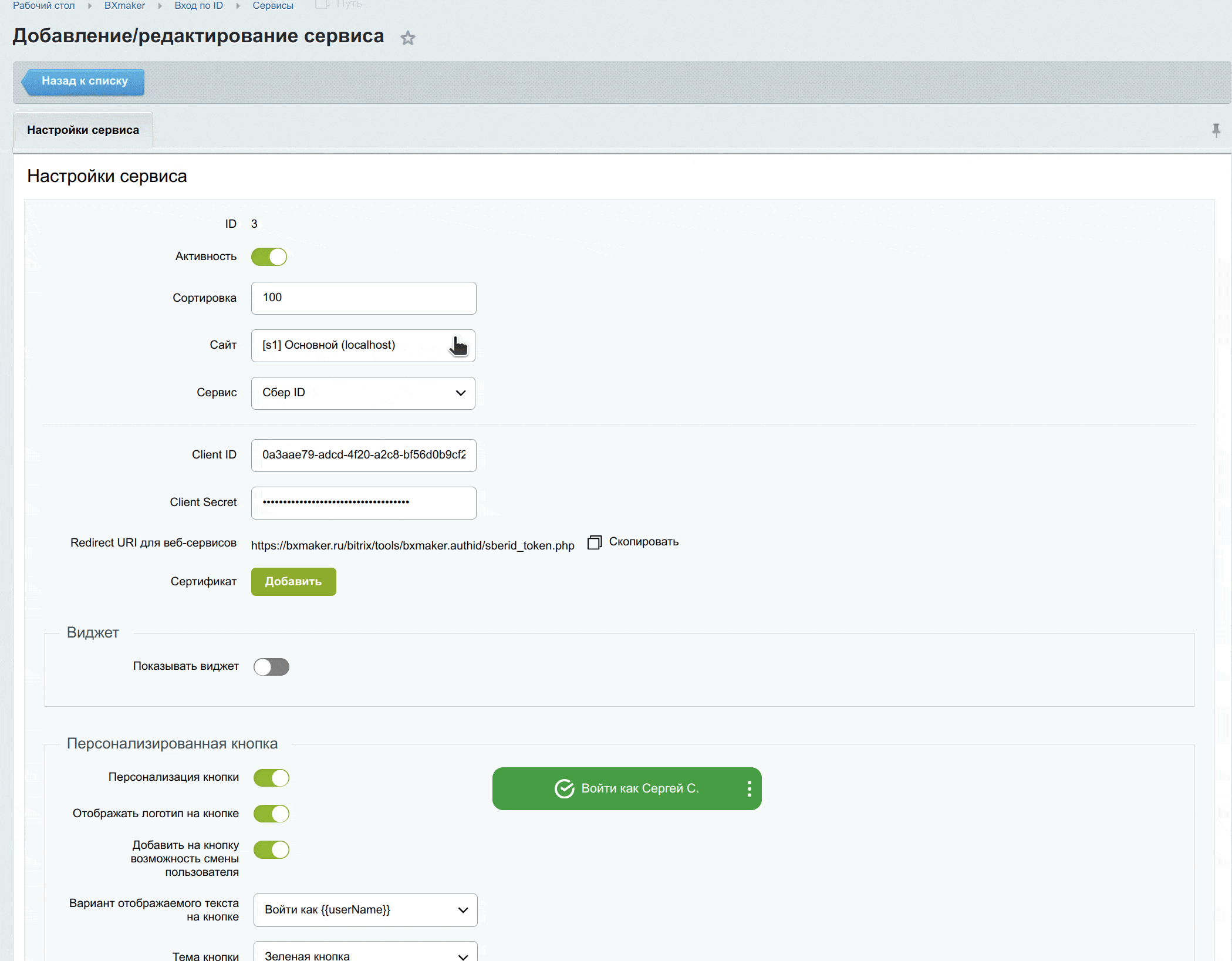The height and width of the screenshot is (961, 1232).
Task: Click the three-dots menu on green login button
Action: [749, 788]
